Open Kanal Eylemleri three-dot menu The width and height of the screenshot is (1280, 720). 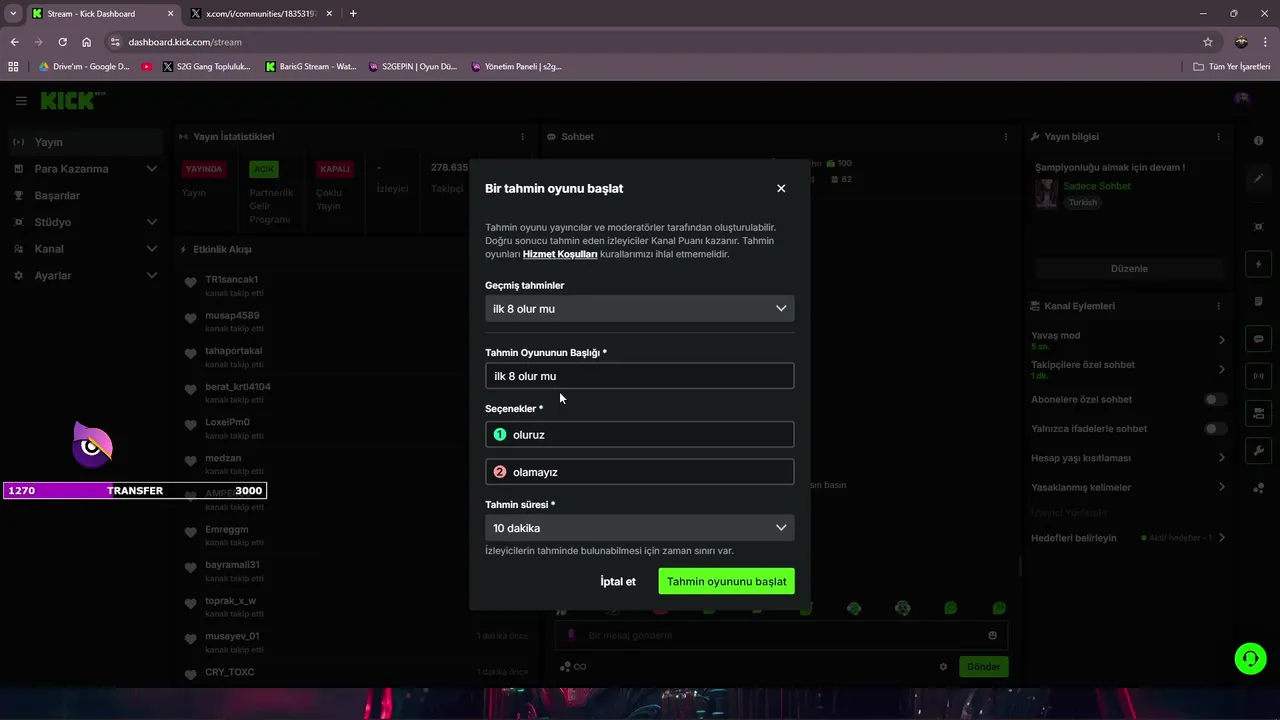tap(1218, 306)
